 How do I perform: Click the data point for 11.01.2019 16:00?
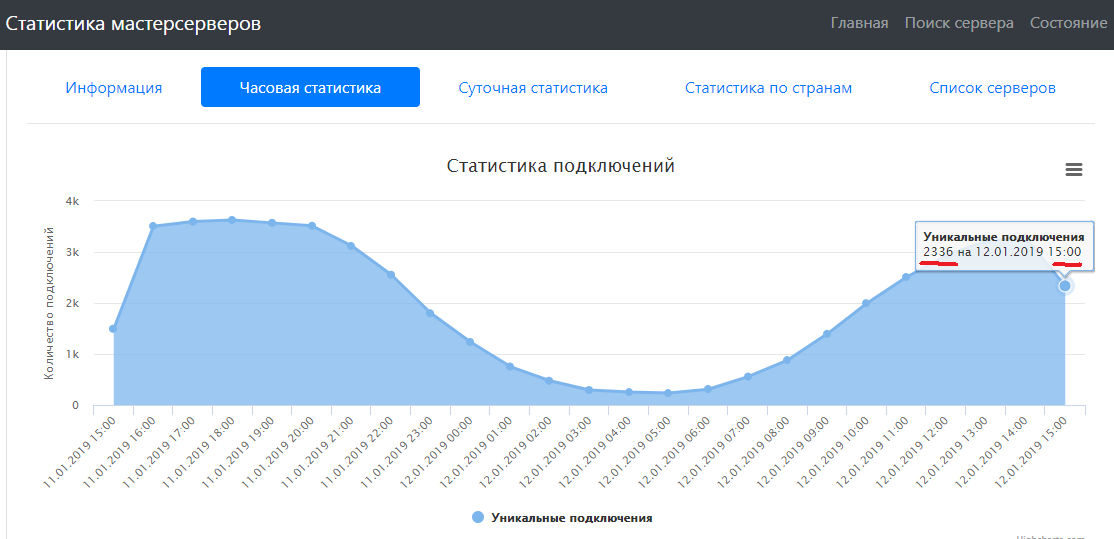click(153, 226)
